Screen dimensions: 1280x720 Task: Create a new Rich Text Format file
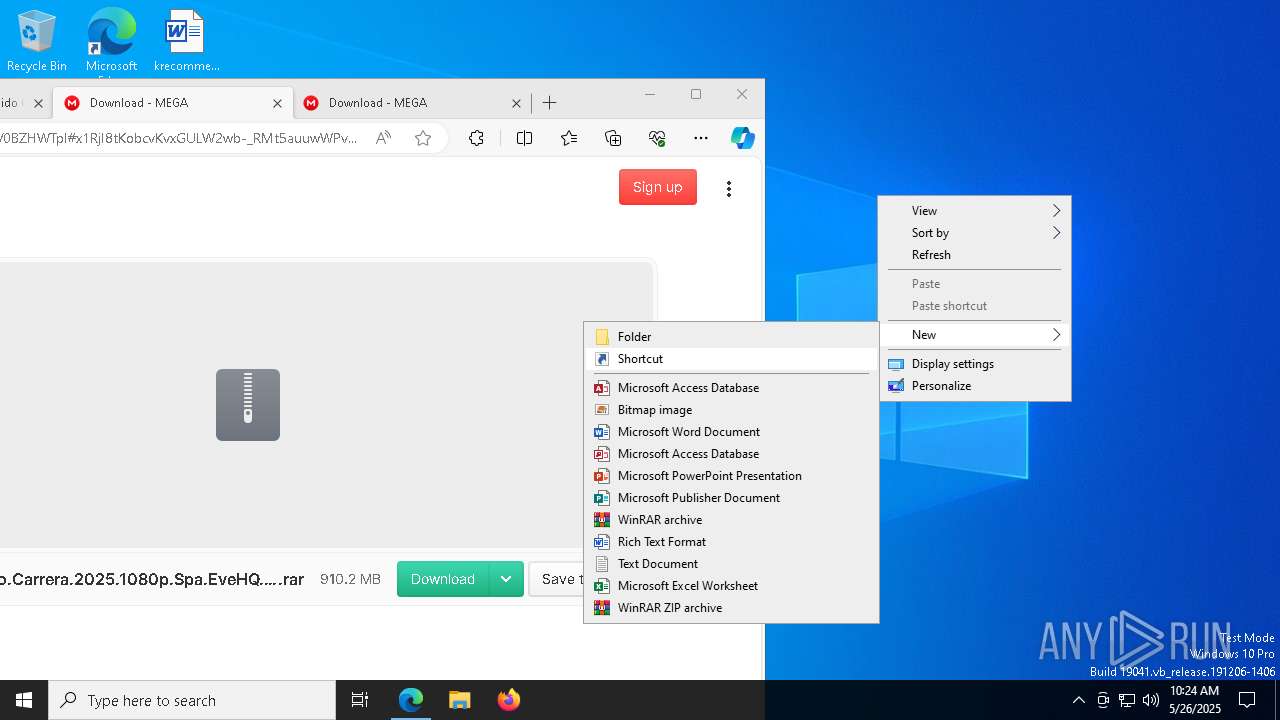point(731,541)
